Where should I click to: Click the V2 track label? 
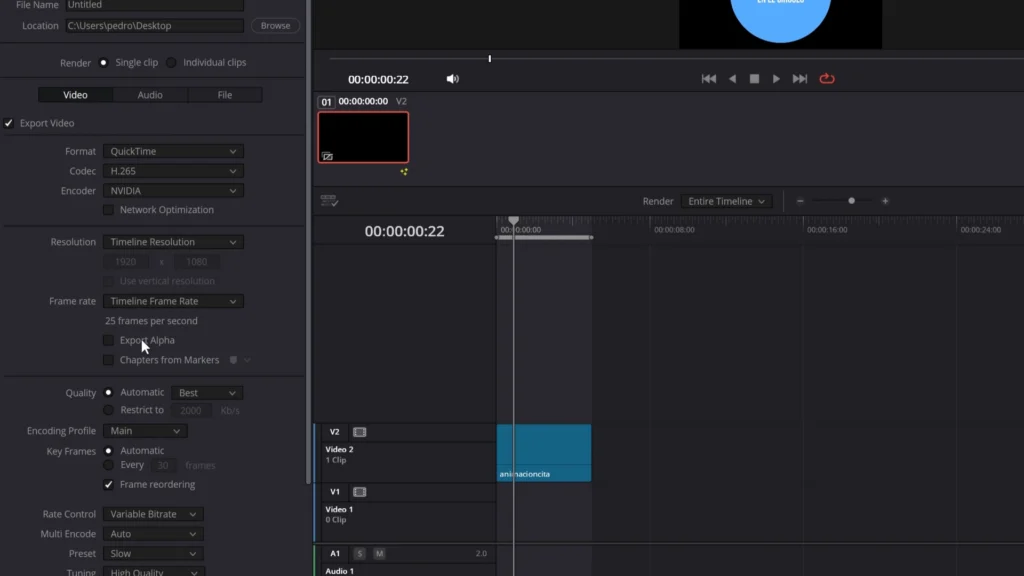pyautogui.click(x=334, y=432)
